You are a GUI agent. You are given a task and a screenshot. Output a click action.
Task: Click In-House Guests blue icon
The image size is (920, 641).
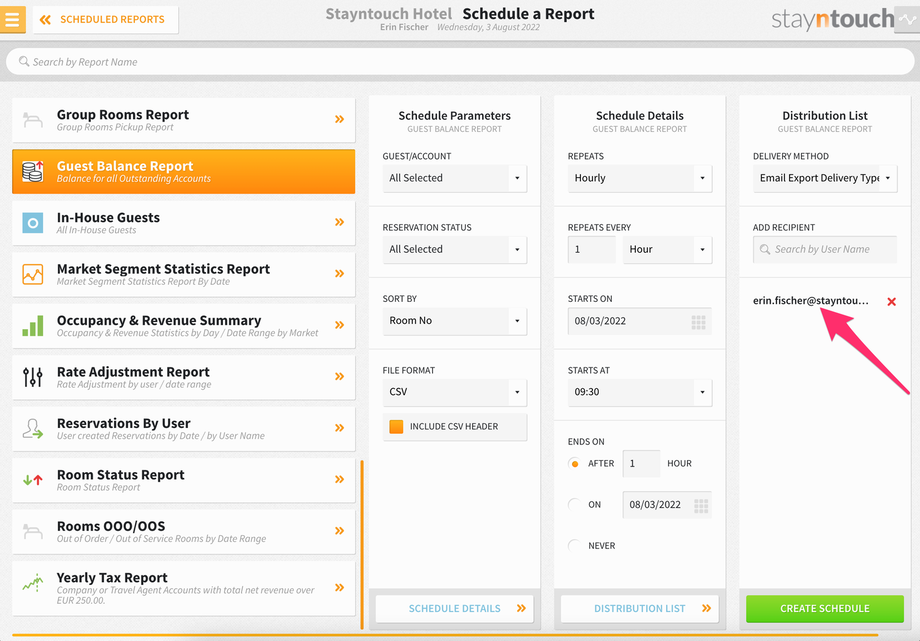coord(32,222)
